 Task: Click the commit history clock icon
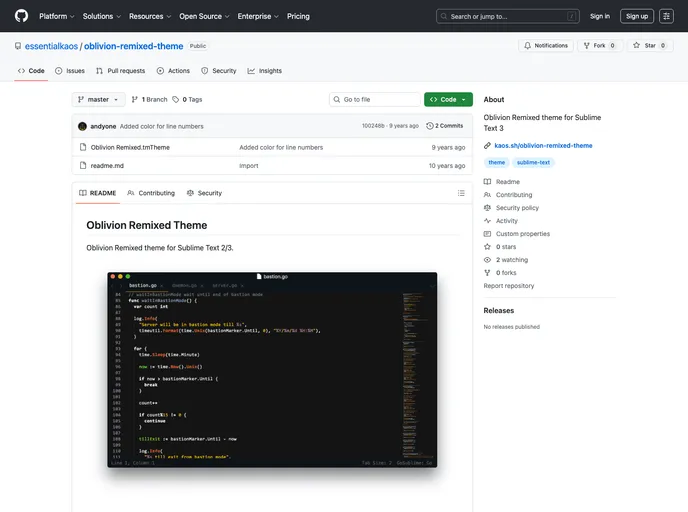point(430,126)
